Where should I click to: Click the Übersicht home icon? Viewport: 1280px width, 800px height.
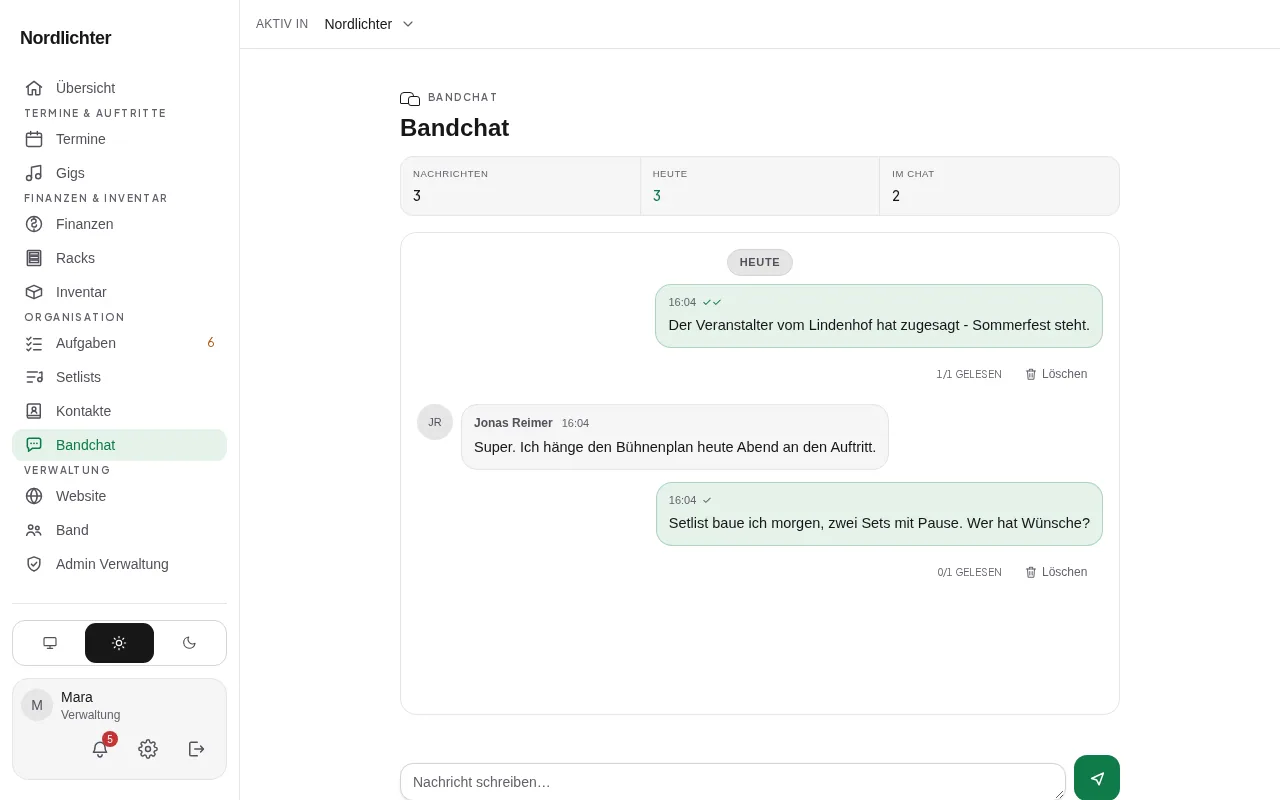(34, 88)
